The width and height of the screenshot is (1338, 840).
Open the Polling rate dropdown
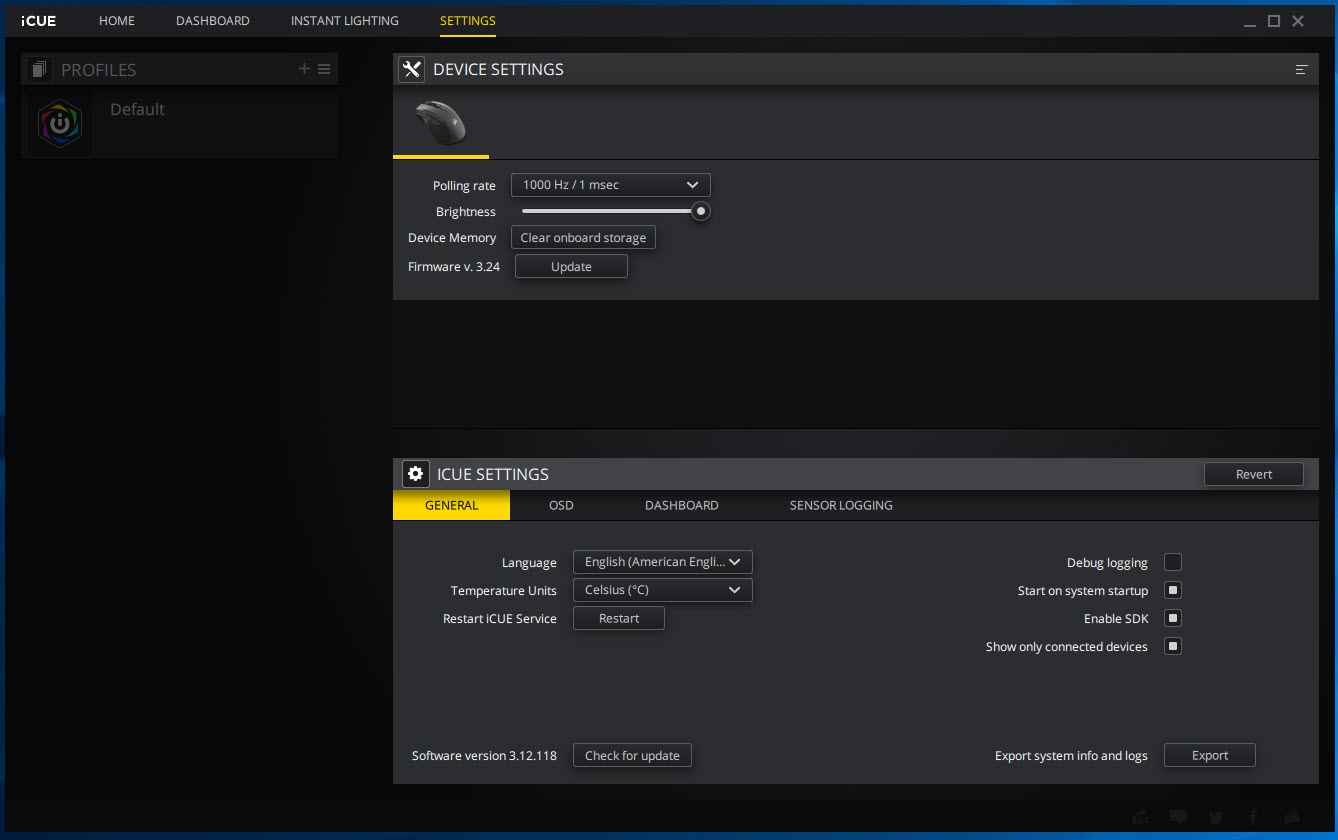coord(611,185)
